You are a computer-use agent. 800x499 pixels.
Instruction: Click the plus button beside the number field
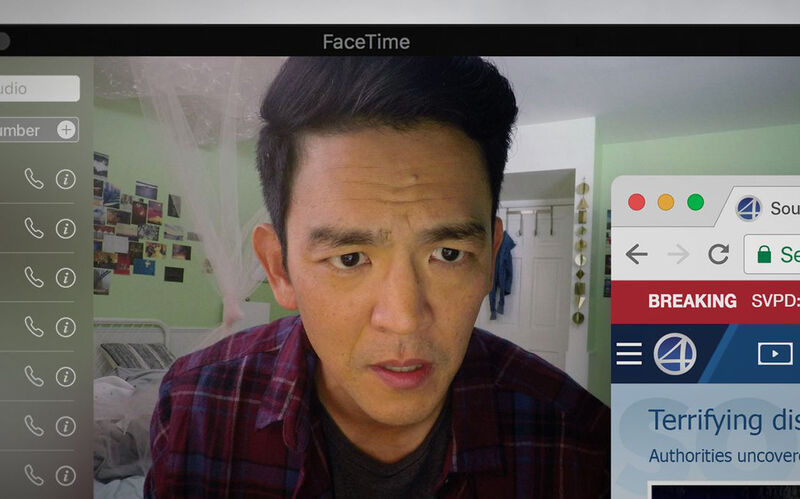click(x=66, y=130)
